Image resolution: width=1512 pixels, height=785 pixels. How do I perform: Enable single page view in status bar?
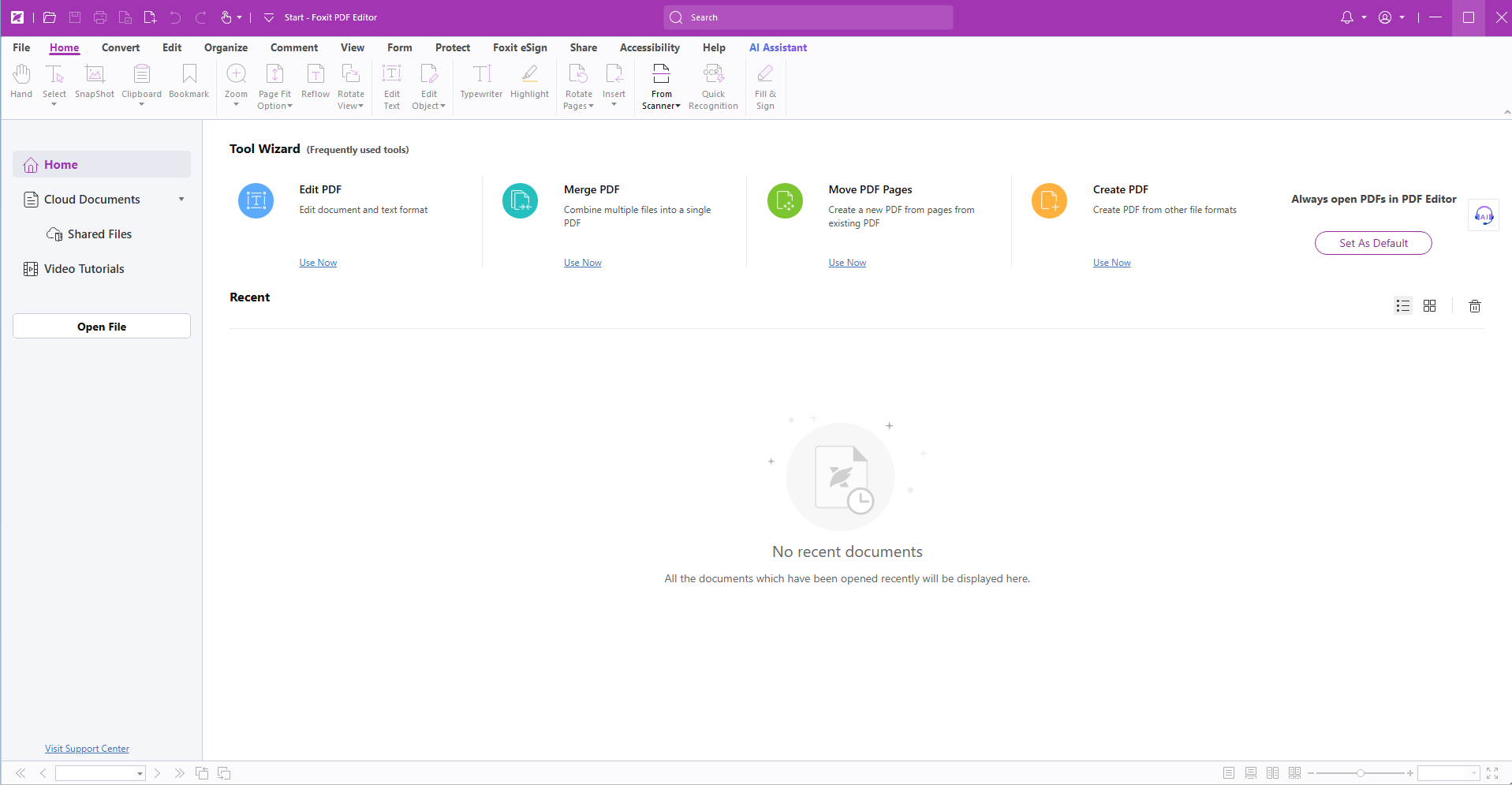[x=1229, y=773]
